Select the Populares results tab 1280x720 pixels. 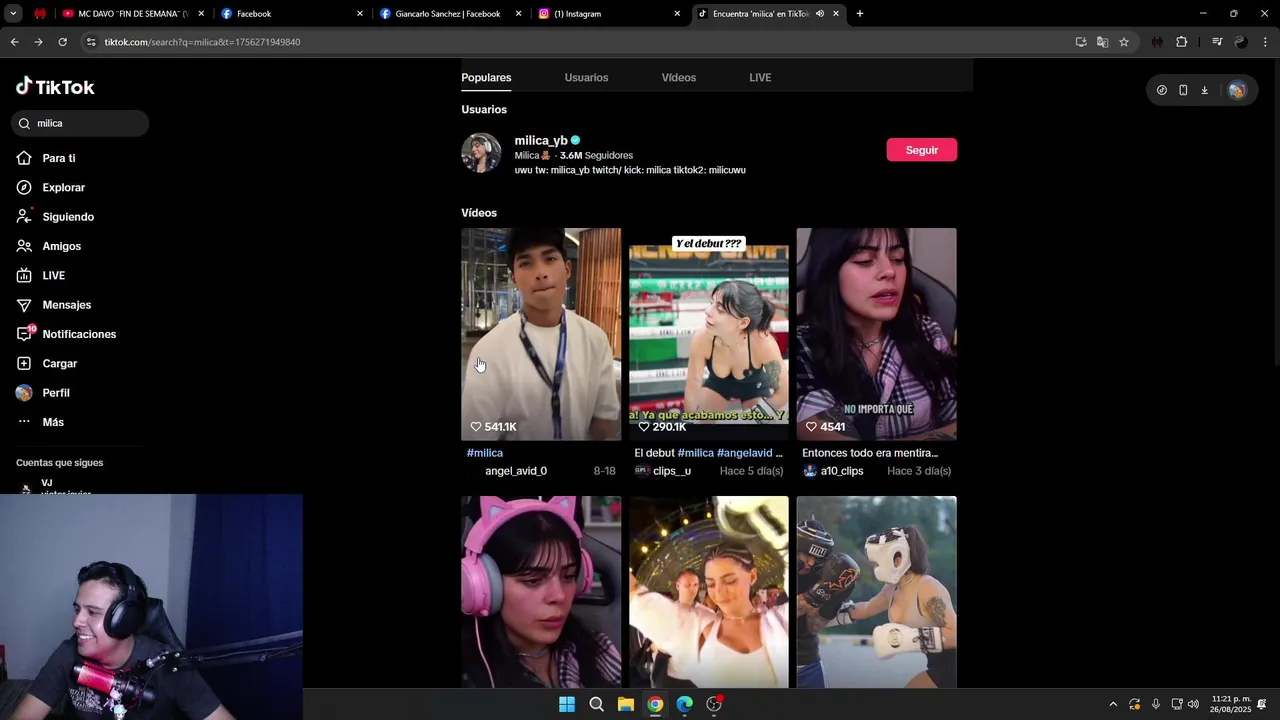(486, 77)
